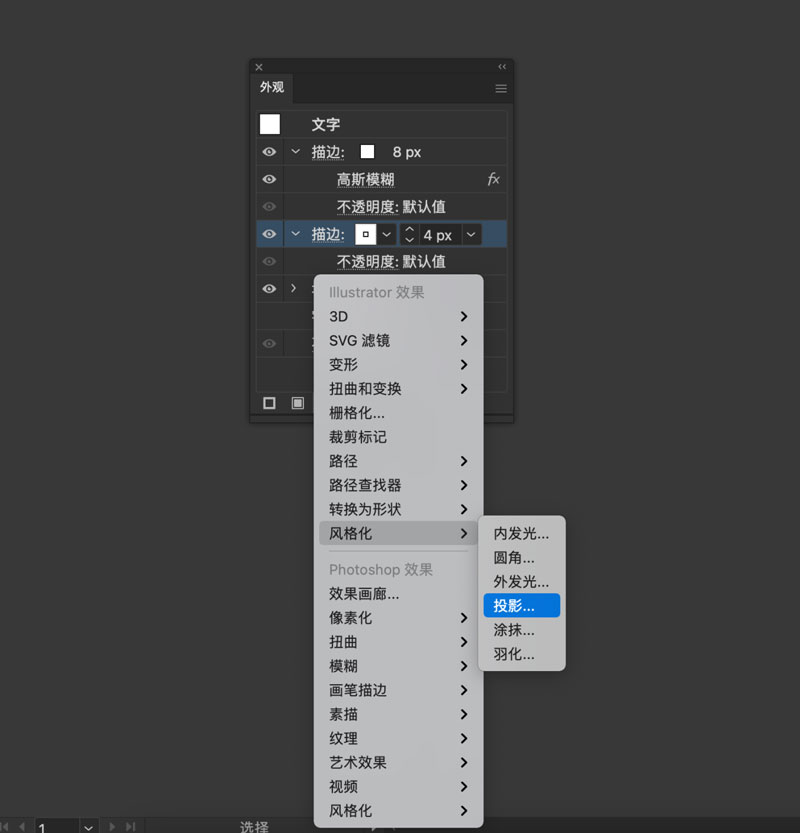800x833 pixels.
Task: Open the stroke color dropdown arrow
Action: (386, 234)
